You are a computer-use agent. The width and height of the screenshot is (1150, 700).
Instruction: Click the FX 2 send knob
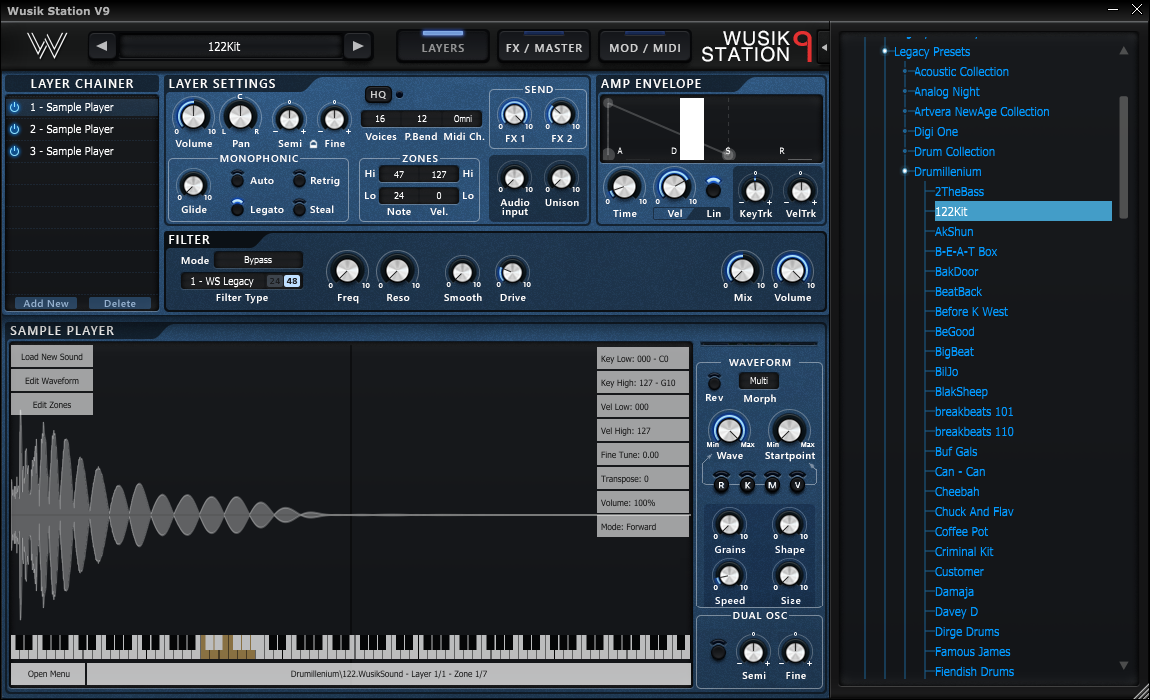point(561,114)
